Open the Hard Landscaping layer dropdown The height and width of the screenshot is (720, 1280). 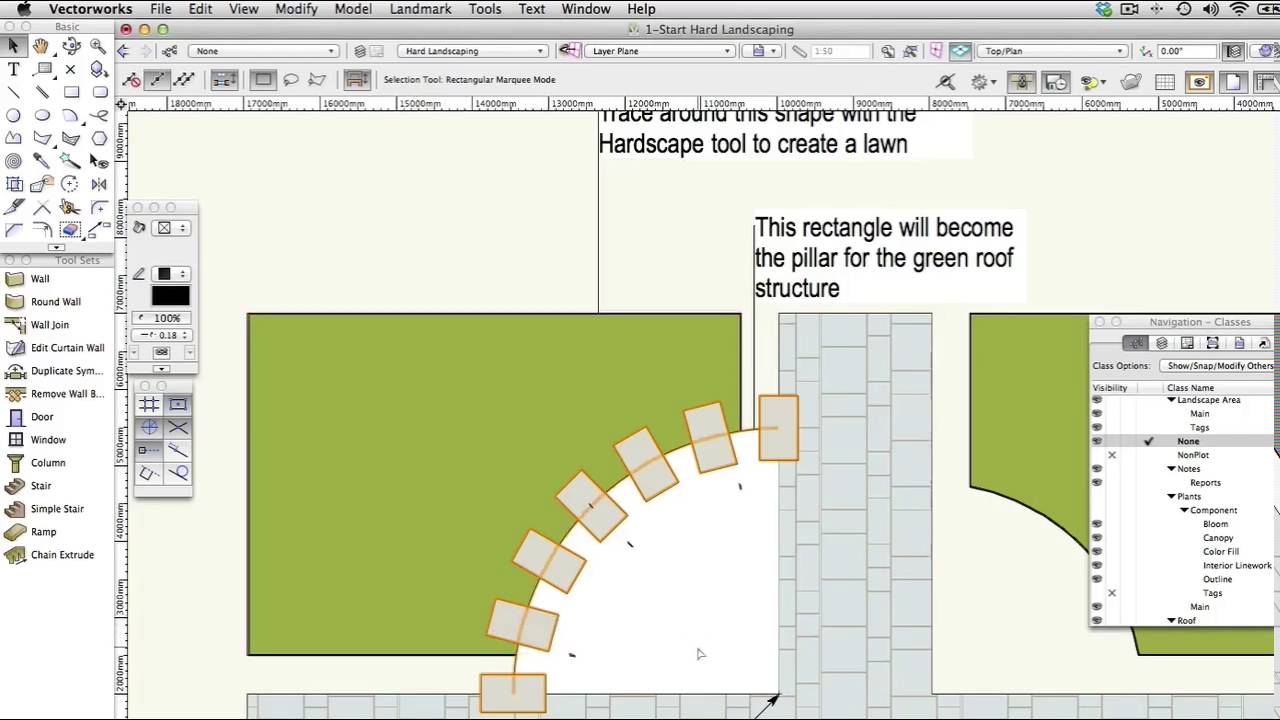click(x=473, y=51)
